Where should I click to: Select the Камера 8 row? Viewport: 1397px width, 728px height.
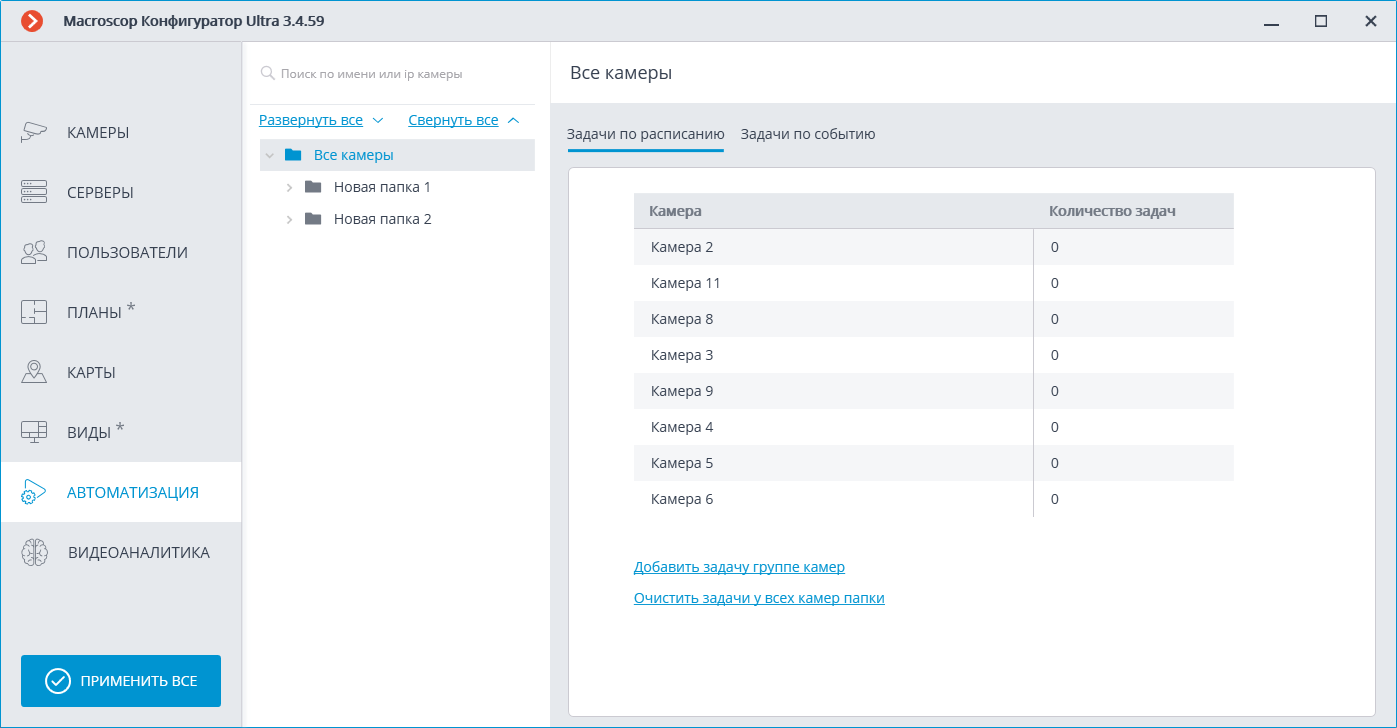tap(934, 319)
